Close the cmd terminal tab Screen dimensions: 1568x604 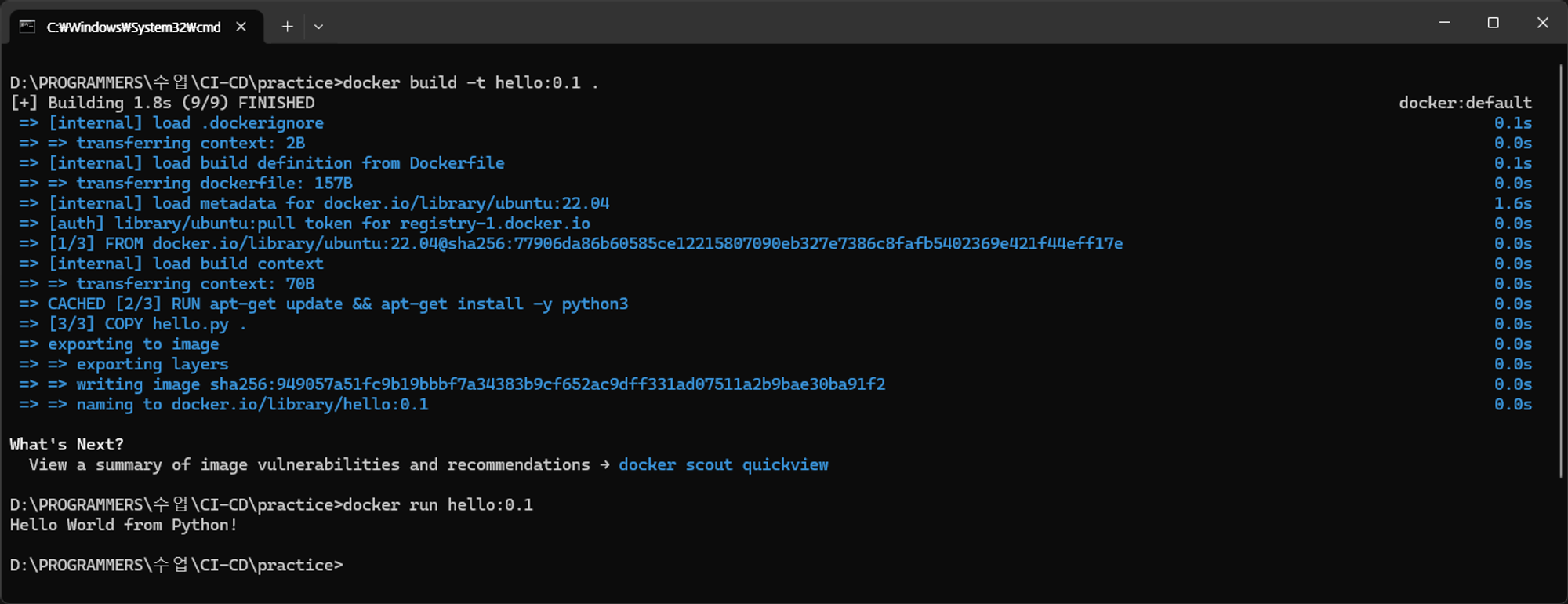point(241,27)
